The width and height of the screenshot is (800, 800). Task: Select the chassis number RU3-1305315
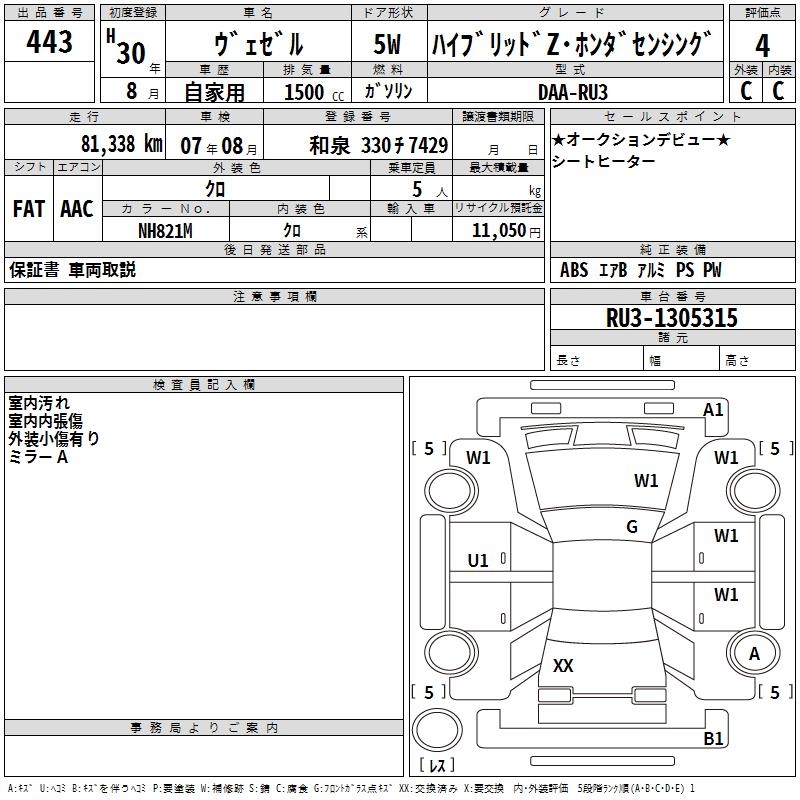672,317
